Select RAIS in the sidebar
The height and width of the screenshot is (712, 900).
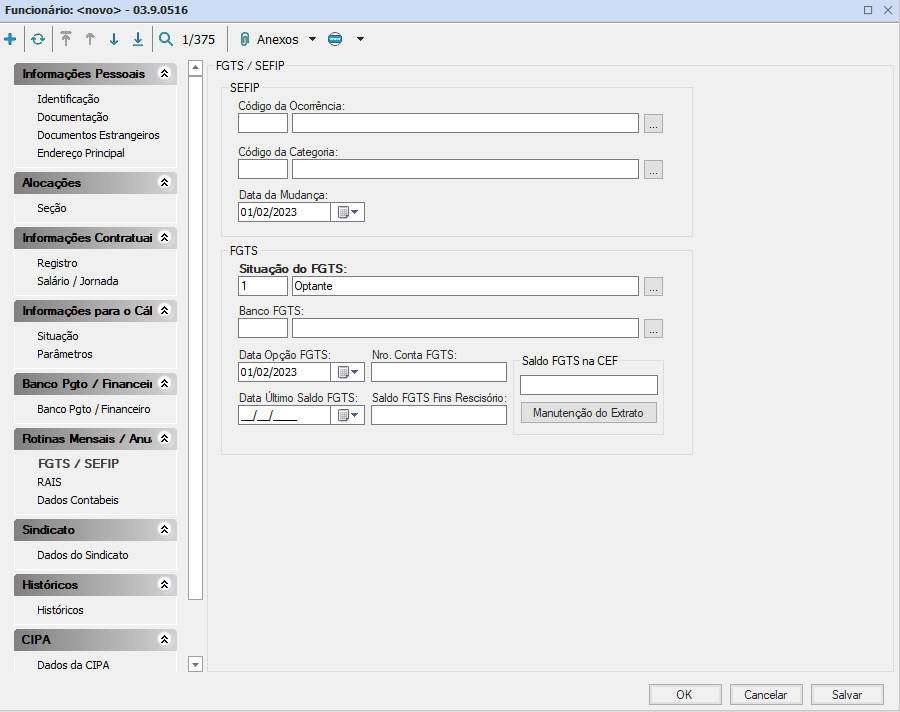49,482
